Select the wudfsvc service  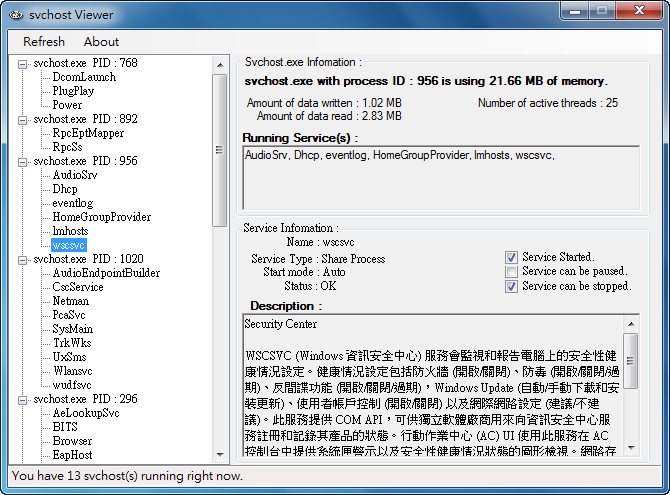tap(72, 385)
